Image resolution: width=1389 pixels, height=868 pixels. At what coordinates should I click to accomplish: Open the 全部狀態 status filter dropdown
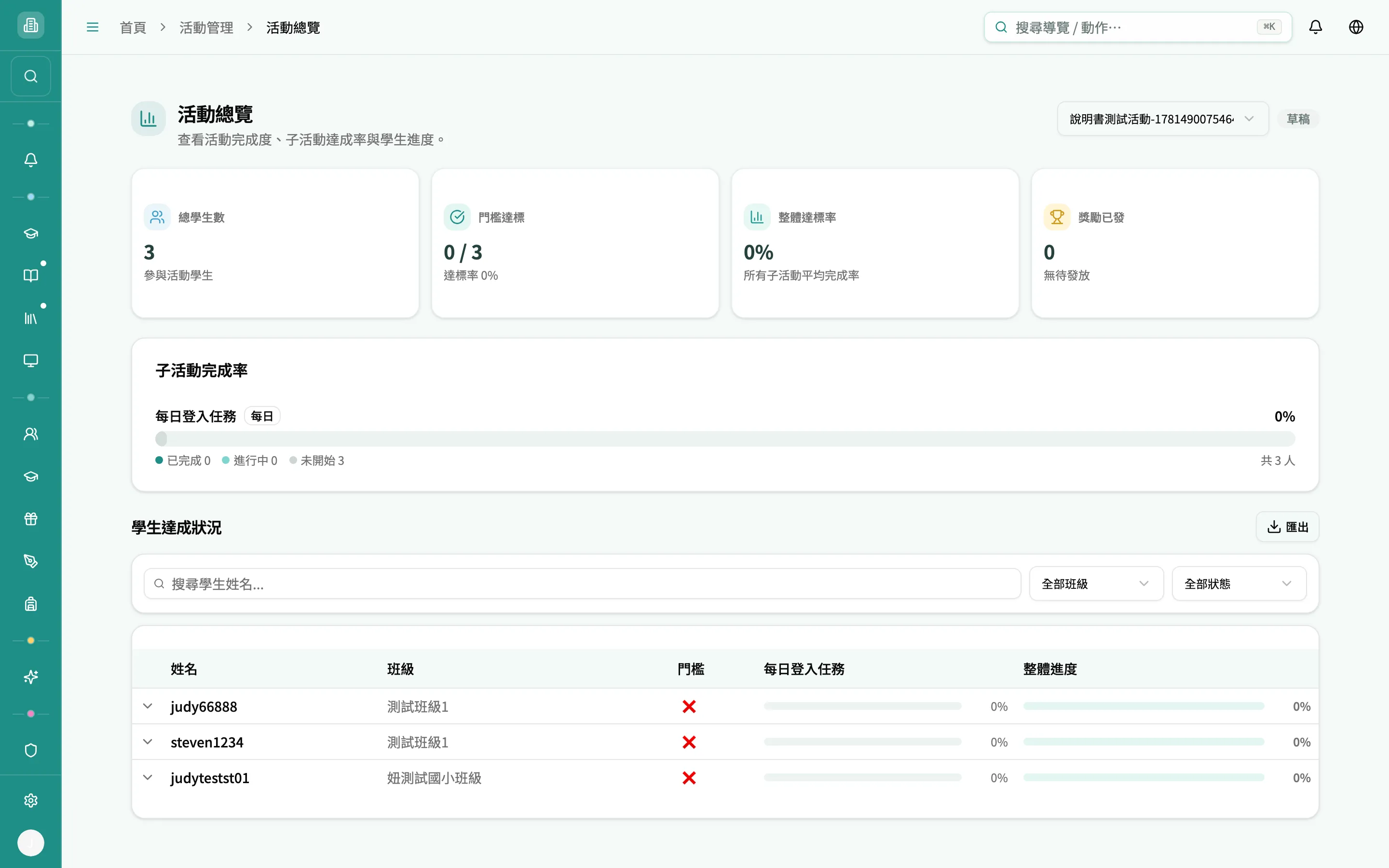pos(1239,584)
